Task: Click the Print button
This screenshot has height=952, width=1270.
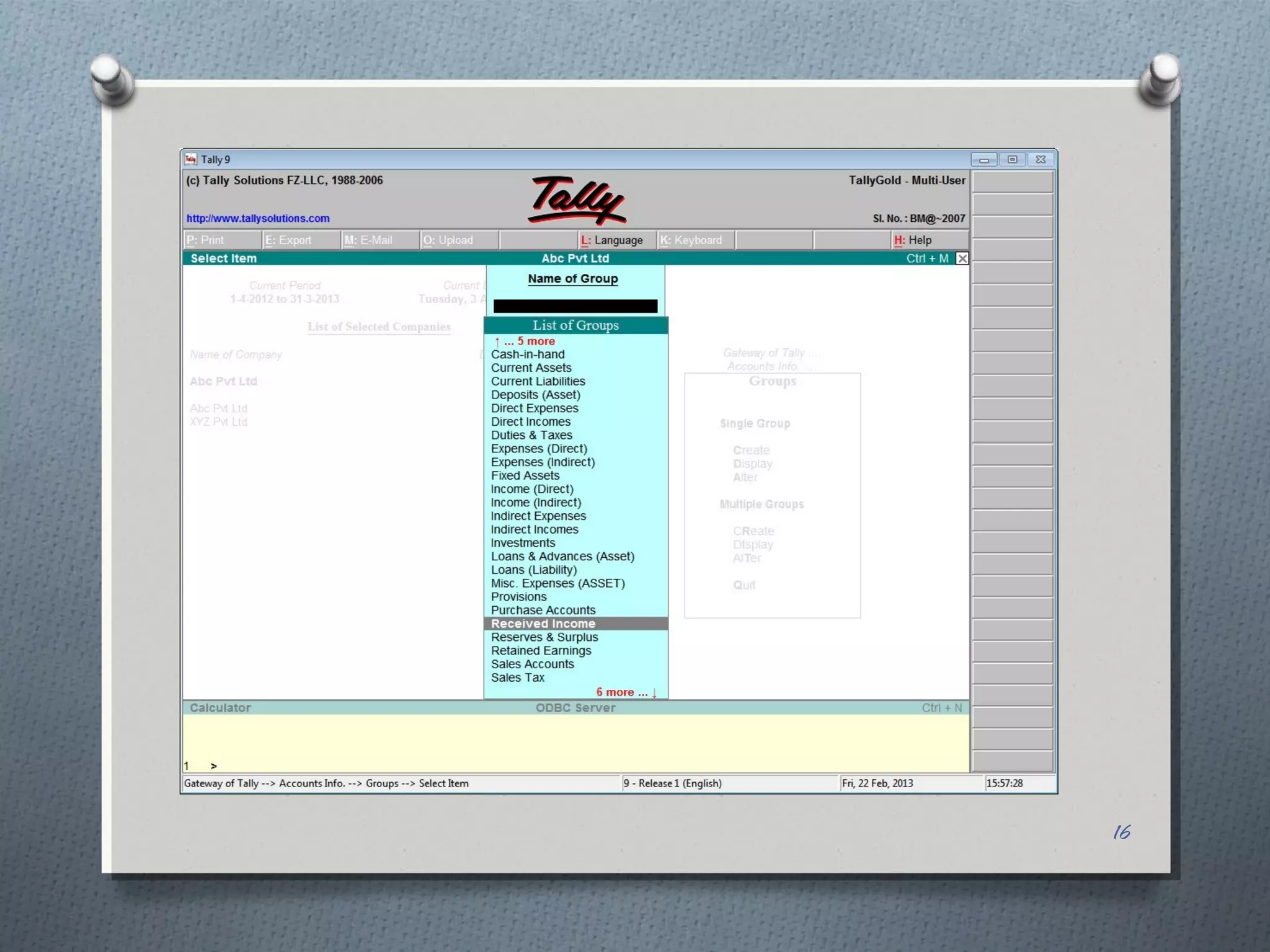Action: (x=222, y=240)
